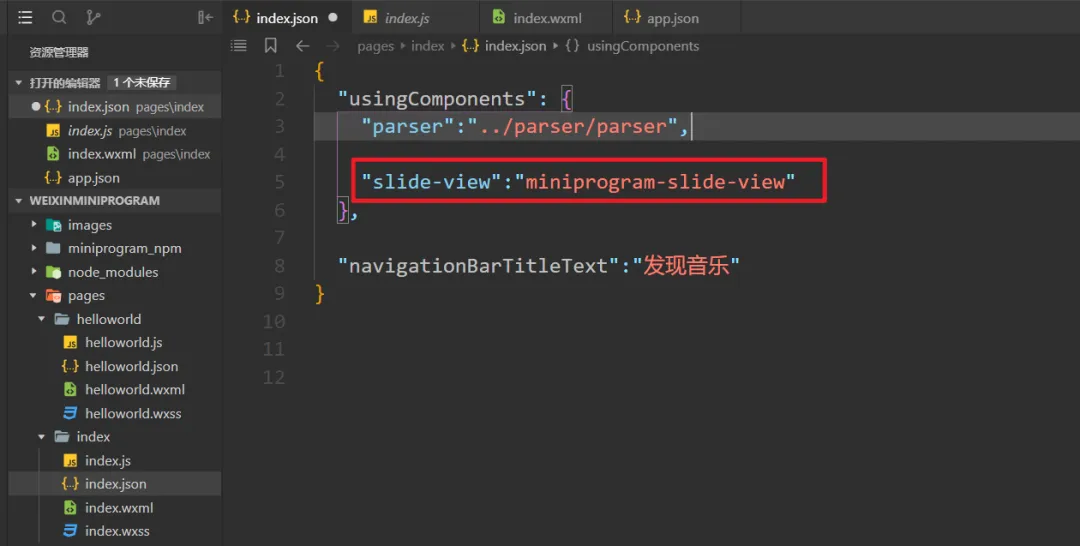1080x546 pixels.
Task: Collapse the pages folder
Action: click(34, 295)
